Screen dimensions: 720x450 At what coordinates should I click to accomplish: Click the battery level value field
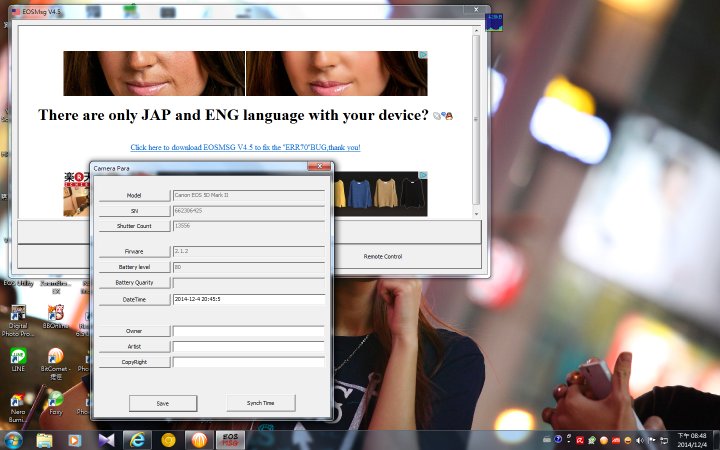(x=249, y=267)
